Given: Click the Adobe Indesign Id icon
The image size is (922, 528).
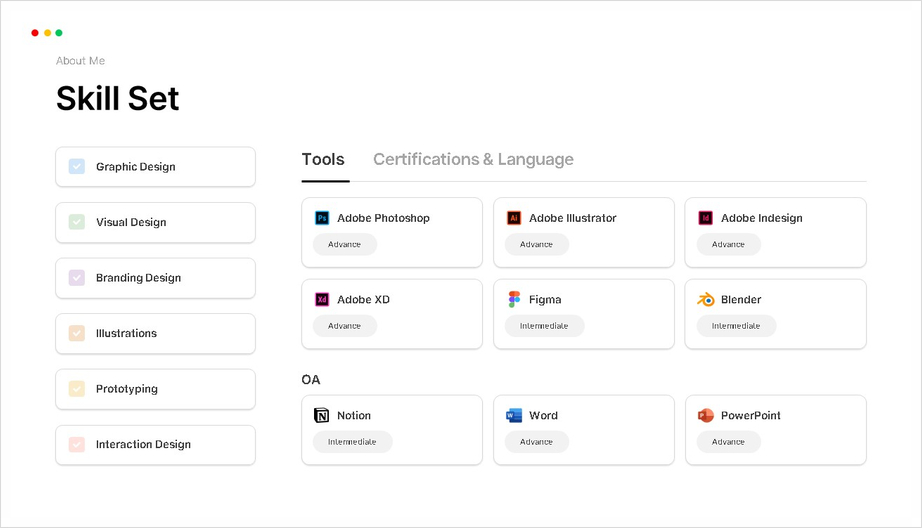Looking at the screenshot, I should coord(706,218).
